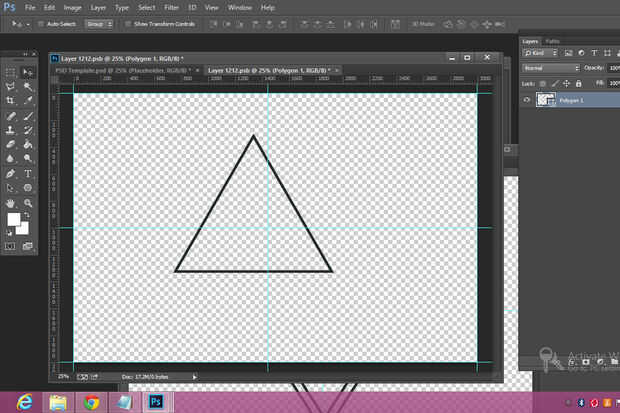The height and width of the screenshot is (413, 620).
Task: Open the layer blend mode Normal dropdown
Action: click(551, 68)
